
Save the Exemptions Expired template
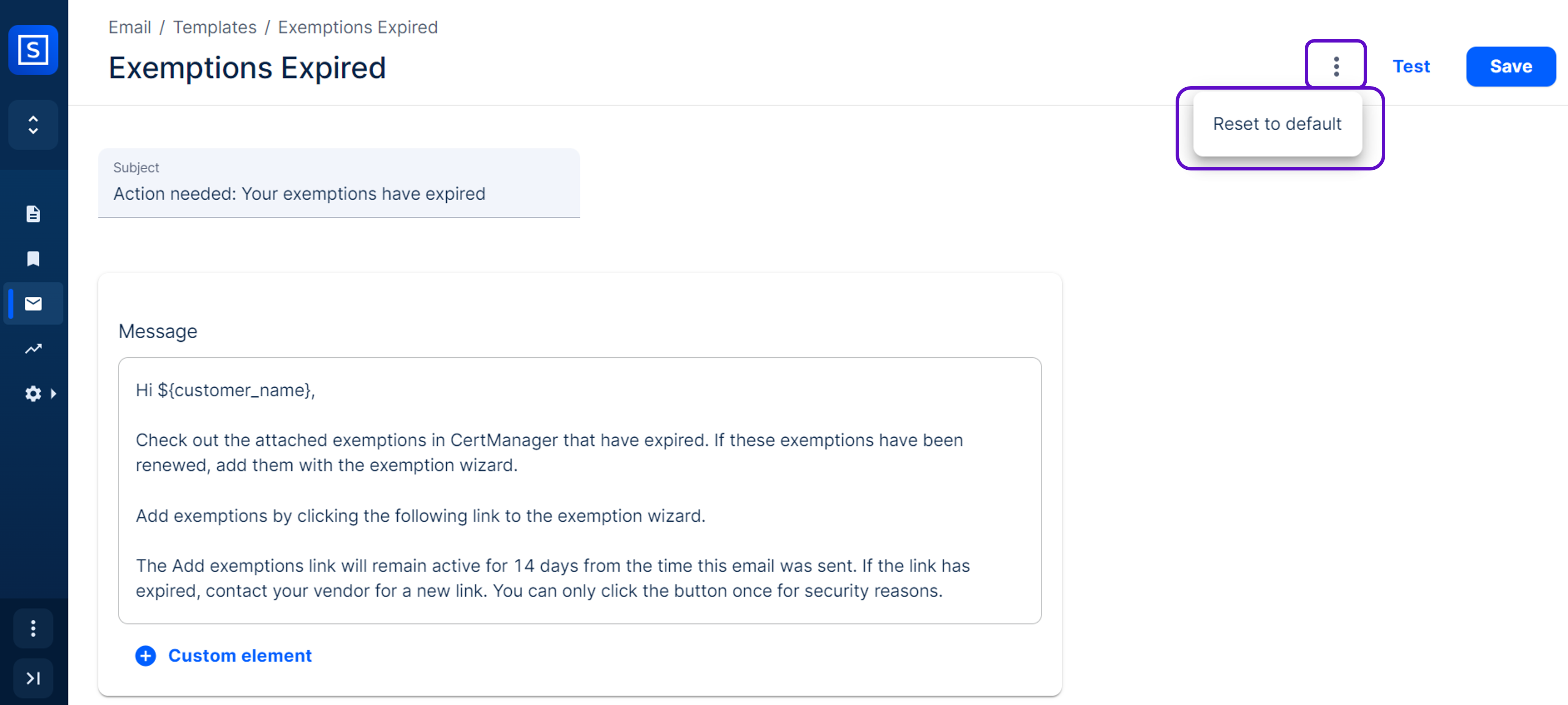(1510, 66)
